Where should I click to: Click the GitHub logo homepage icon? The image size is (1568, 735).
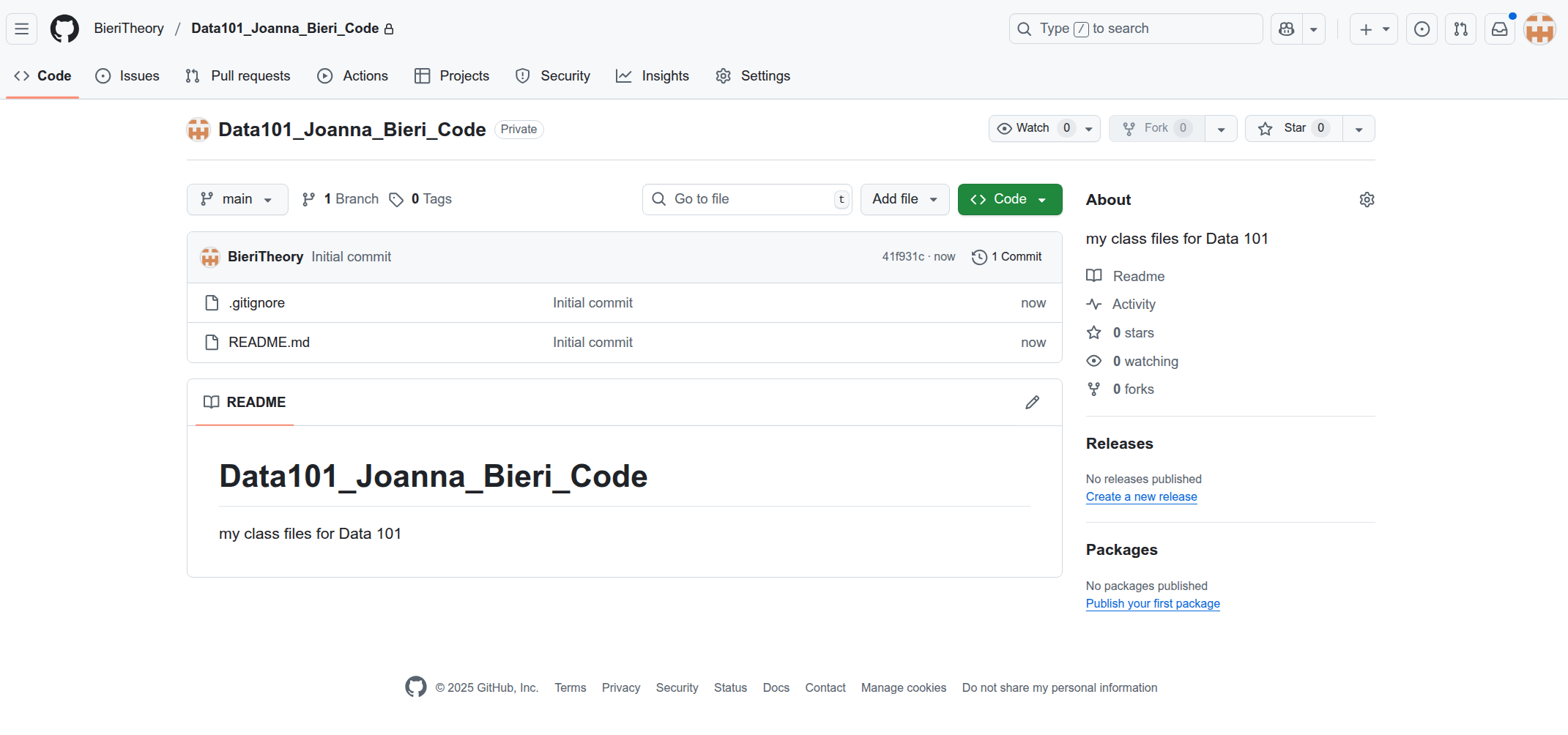tap(64, 29)
